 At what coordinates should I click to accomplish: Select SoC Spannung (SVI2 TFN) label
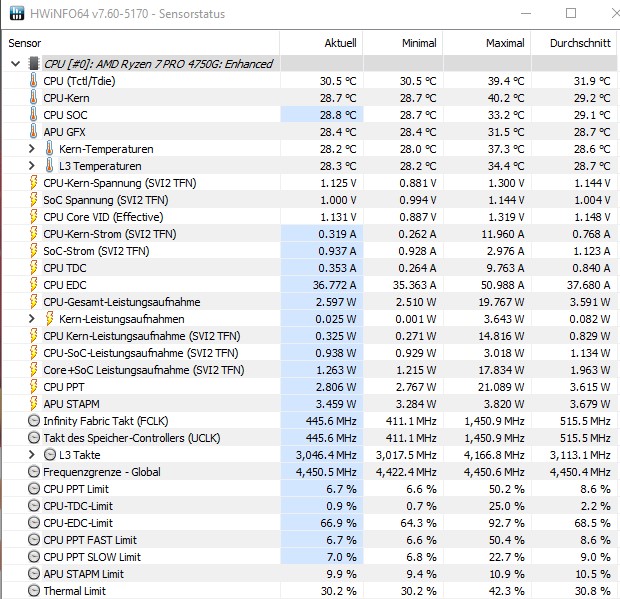106,200
